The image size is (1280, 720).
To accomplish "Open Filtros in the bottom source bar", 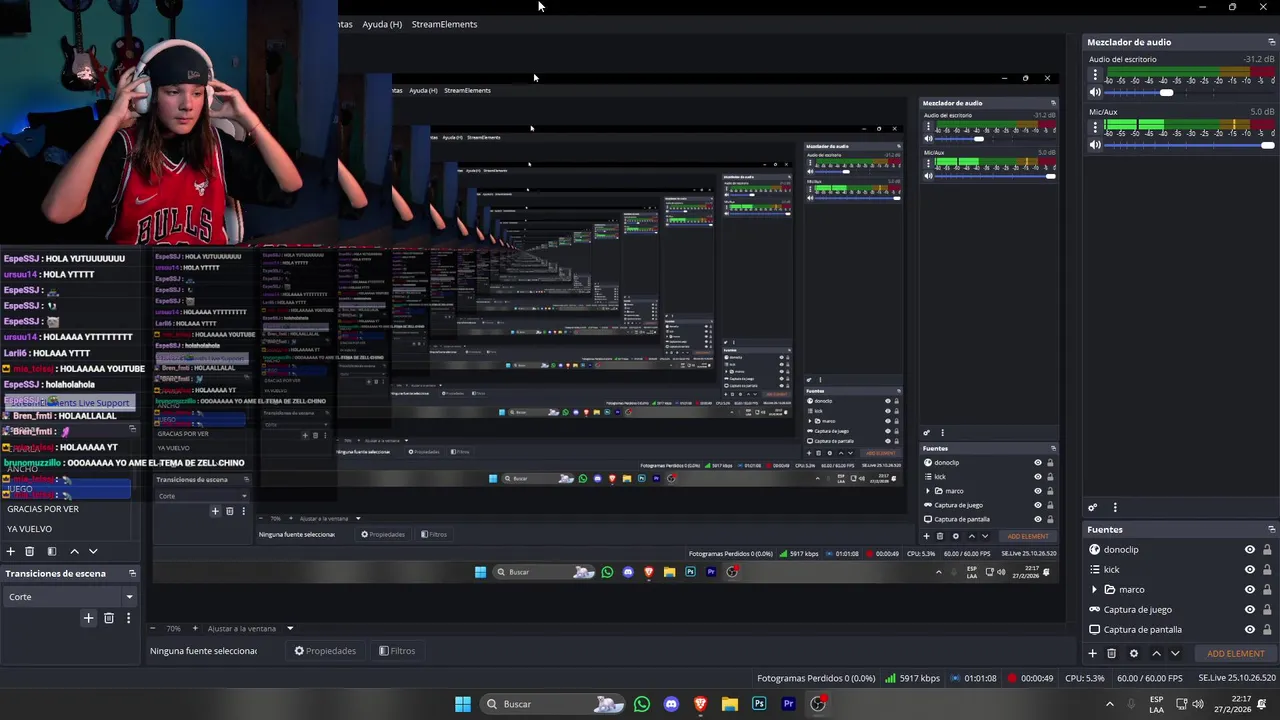I will click(397, 651).
